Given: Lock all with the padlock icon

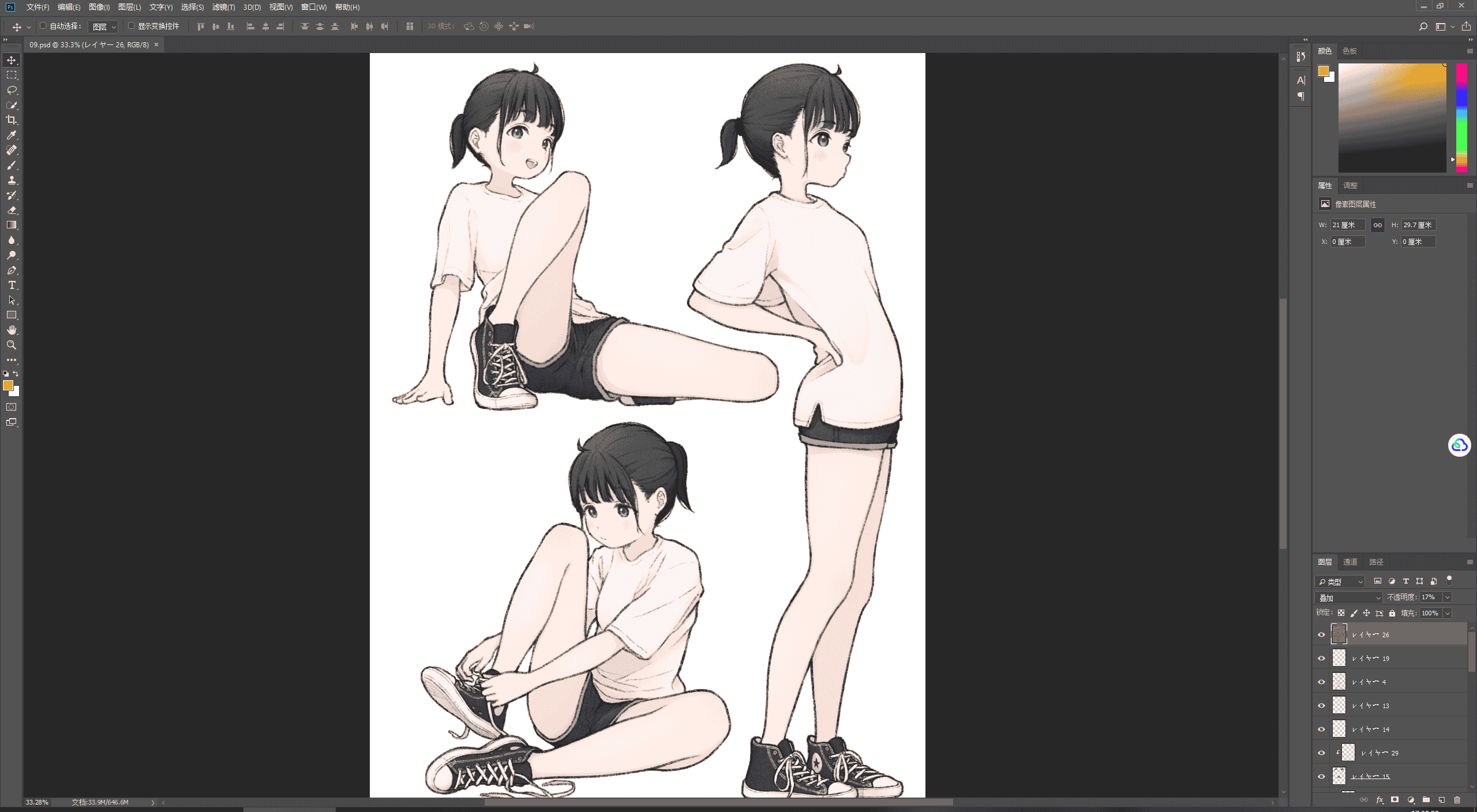Looking at the screenshot, I should pyautogui.click(x=1392, y=613).
